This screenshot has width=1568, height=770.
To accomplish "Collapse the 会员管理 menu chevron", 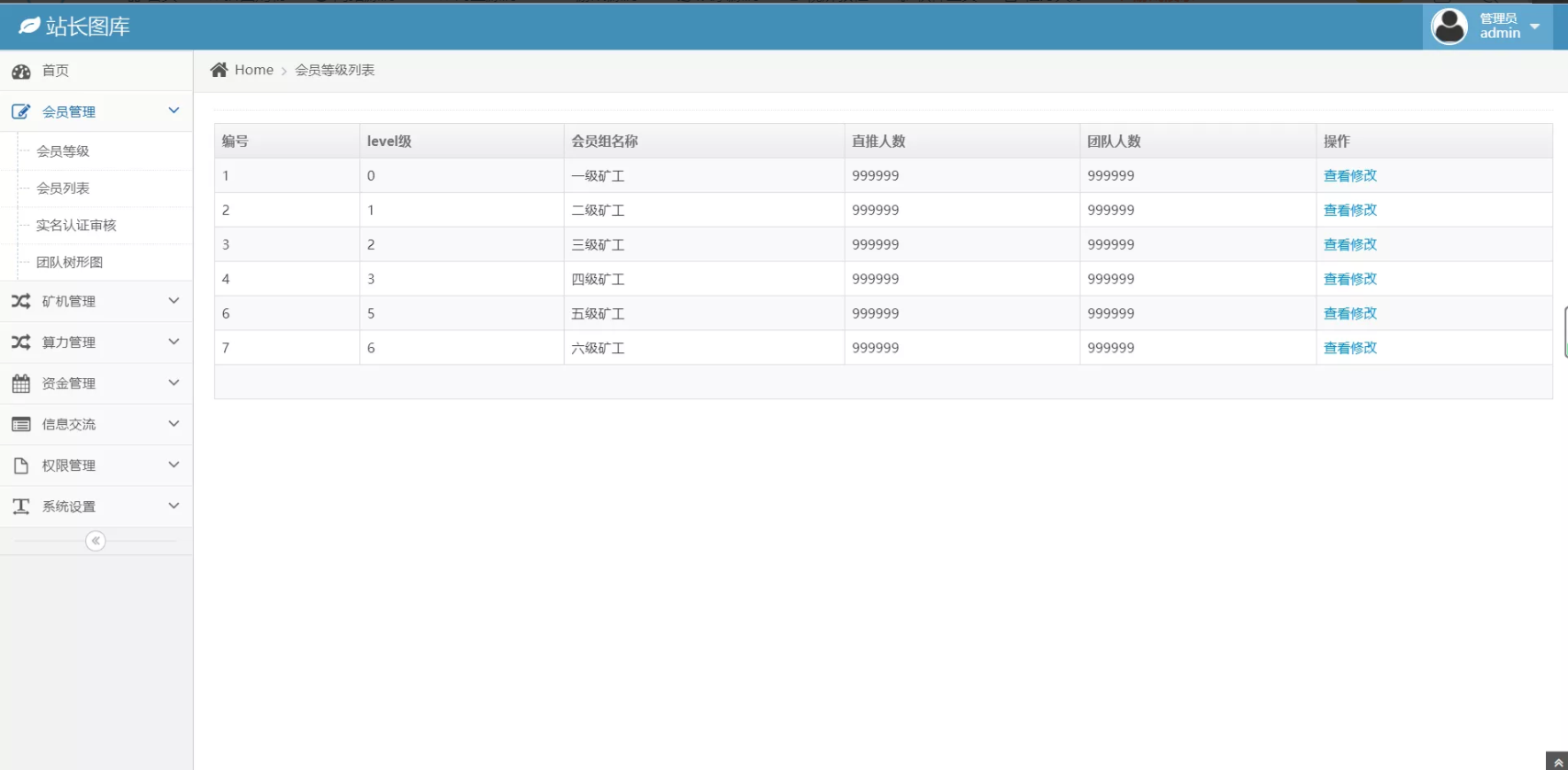I will pos(174,111).
